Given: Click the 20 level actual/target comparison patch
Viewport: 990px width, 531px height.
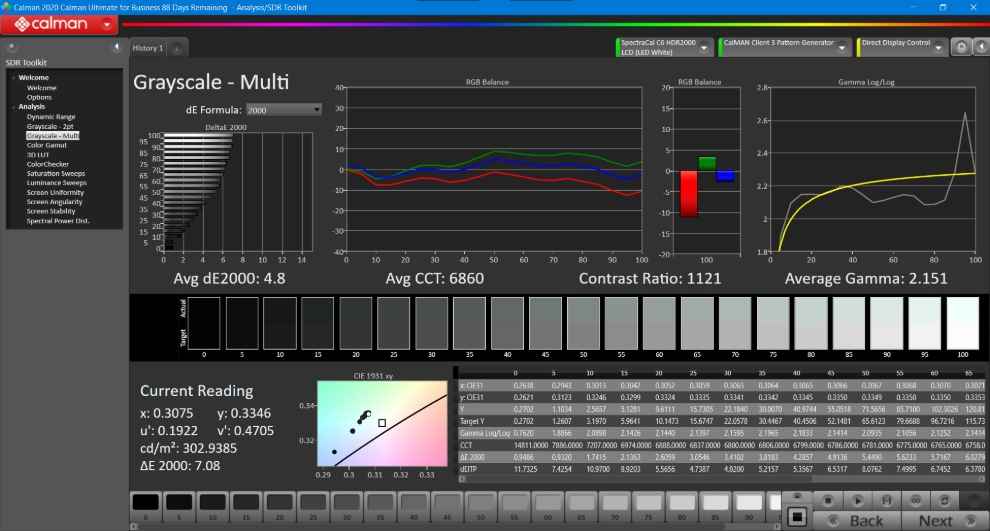Looking at the screenshot, I should 355,323.
